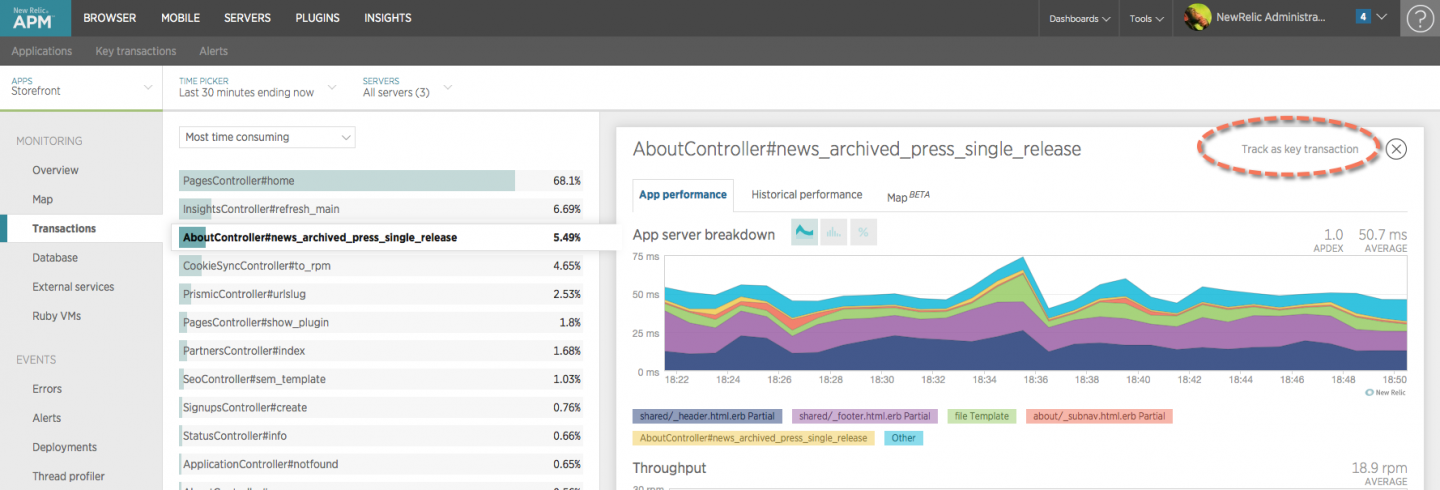Open the Alerts sub-menu item
The image size is (1440, 490).
pos(213,51)
